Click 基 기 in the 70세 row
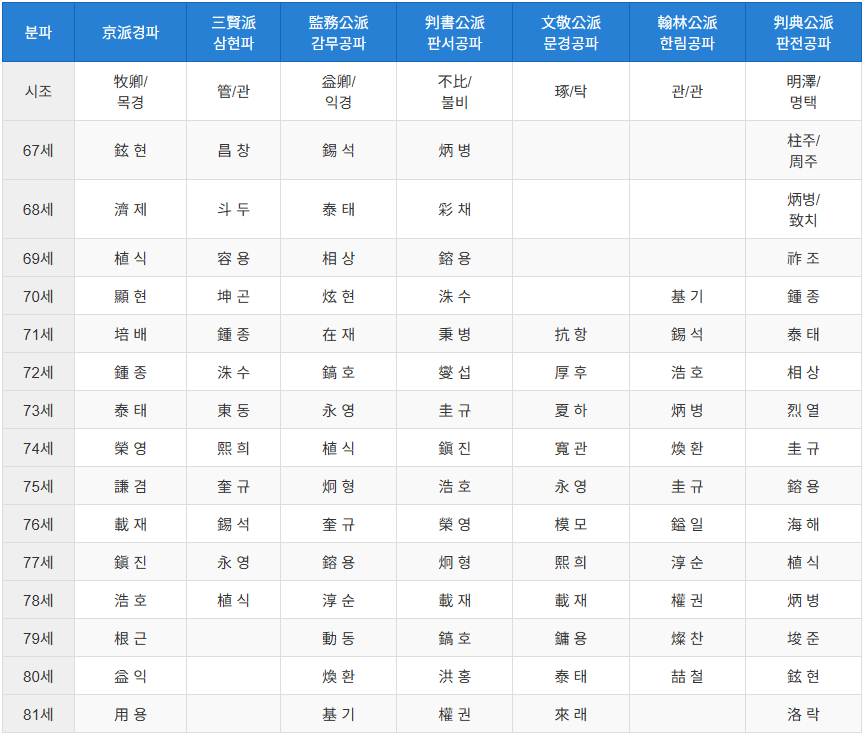 click(687, 296)
